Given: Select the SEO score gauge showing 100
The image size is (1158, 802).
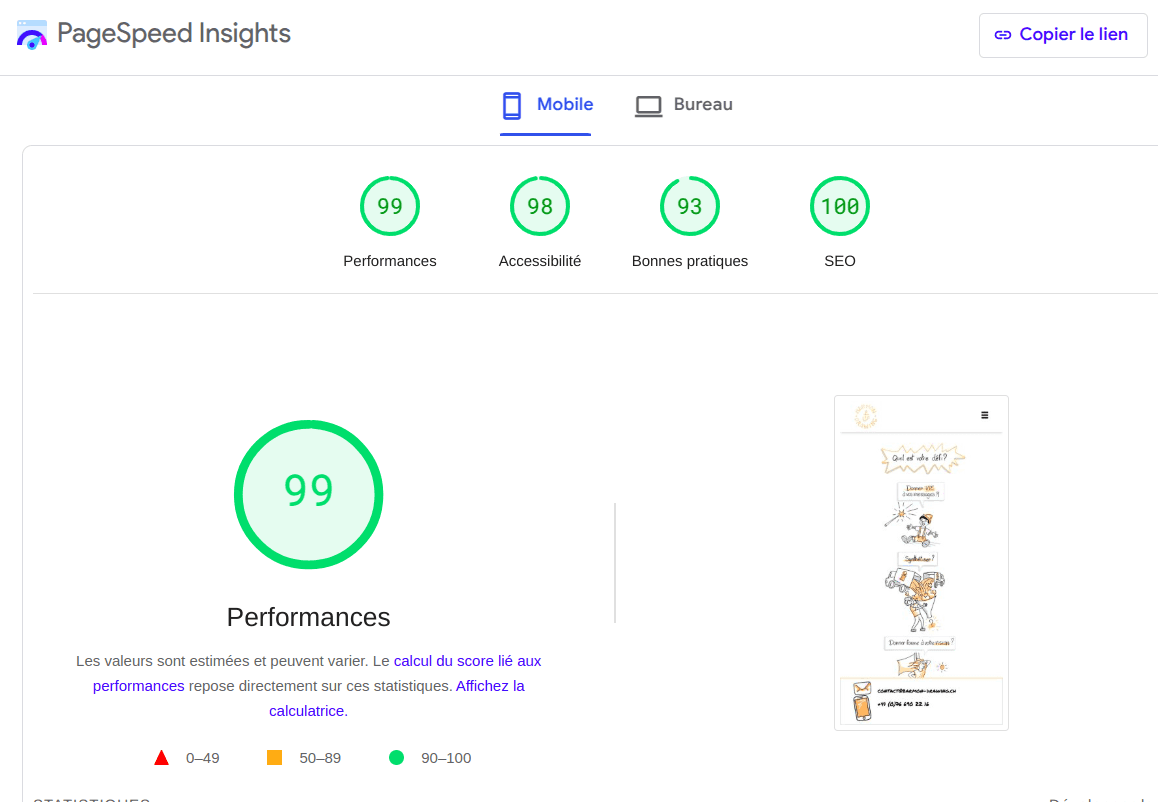Looking at the screenshot, I should click(x=840, y=206).
